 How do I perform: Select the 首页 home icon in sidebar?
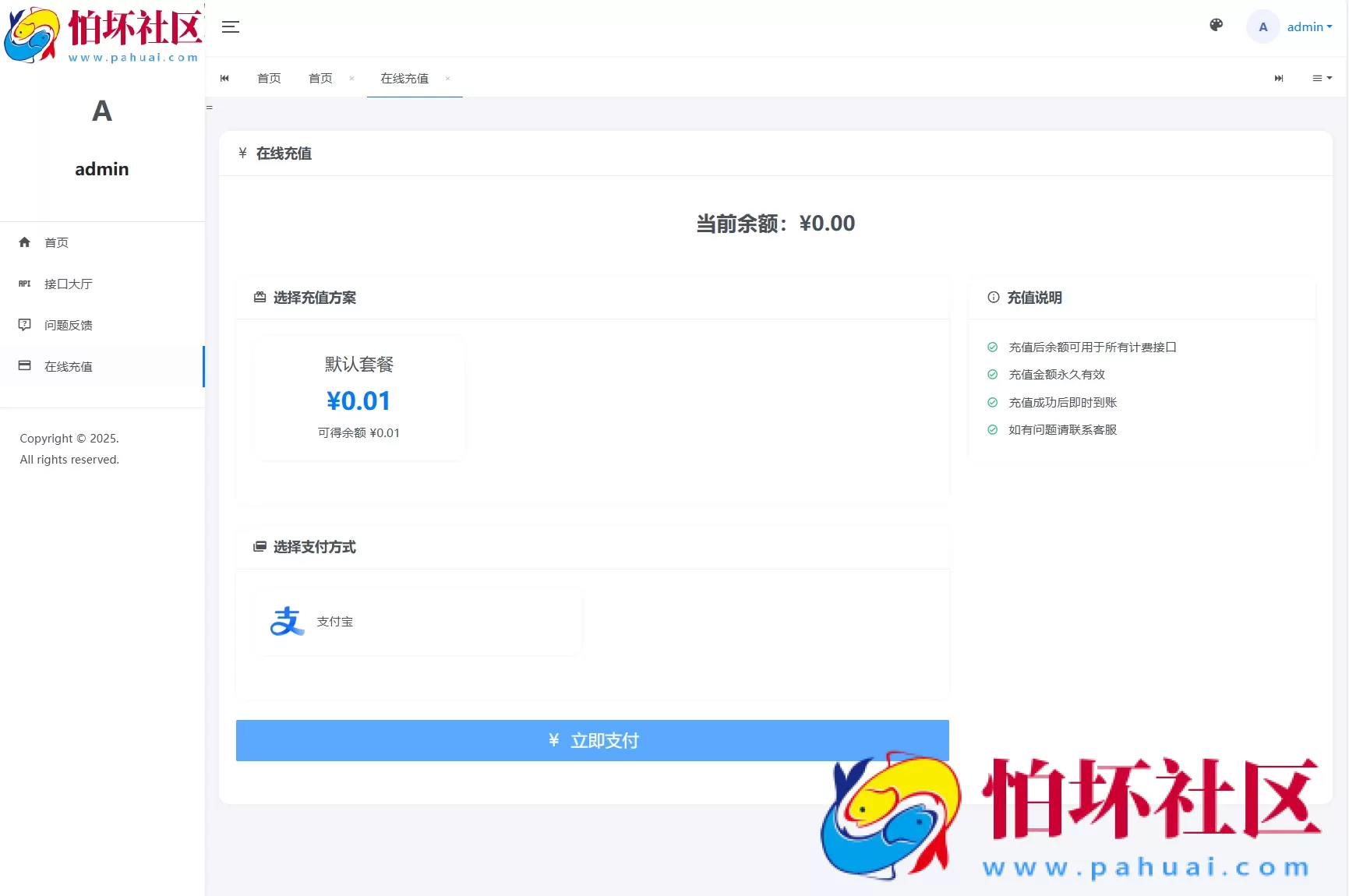pyautogui.click(x=24, y=242)
